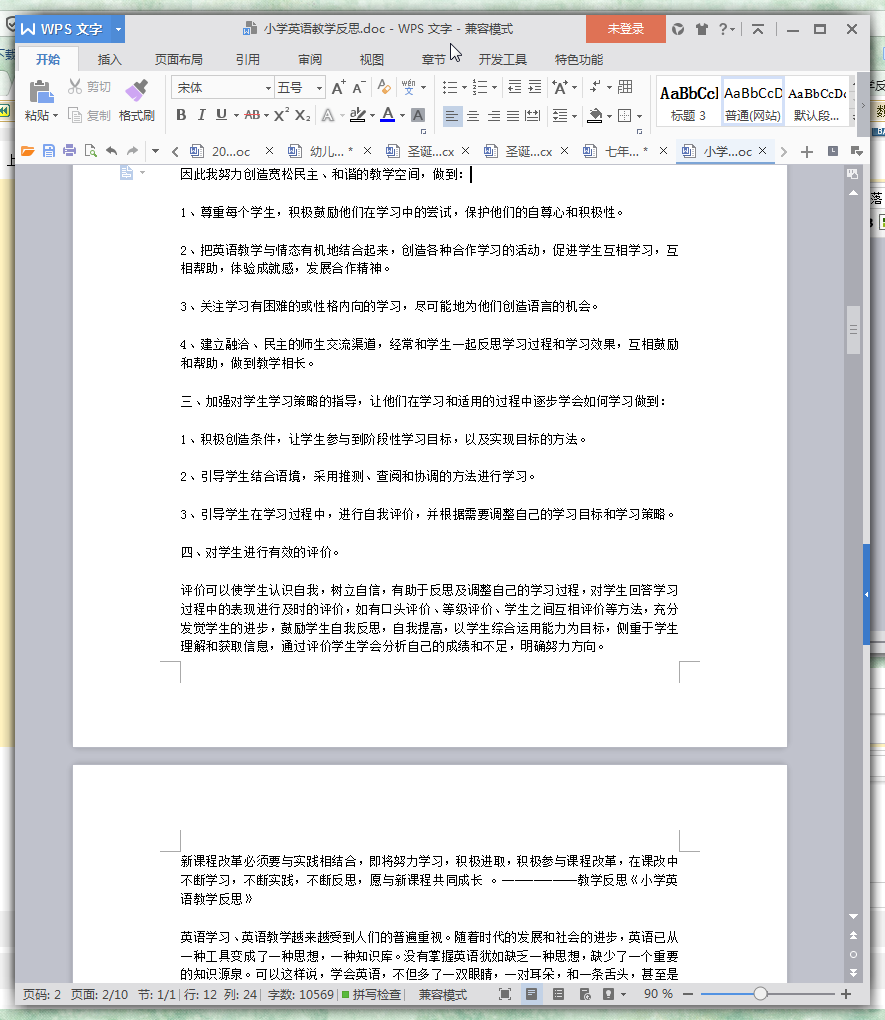
Task: Center align the paragraph text
Action: pos(472,117)
